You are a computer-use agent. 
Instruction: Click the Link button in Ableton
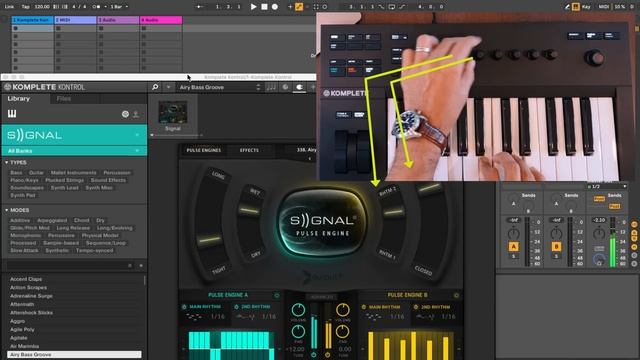(x=9, y=7)
